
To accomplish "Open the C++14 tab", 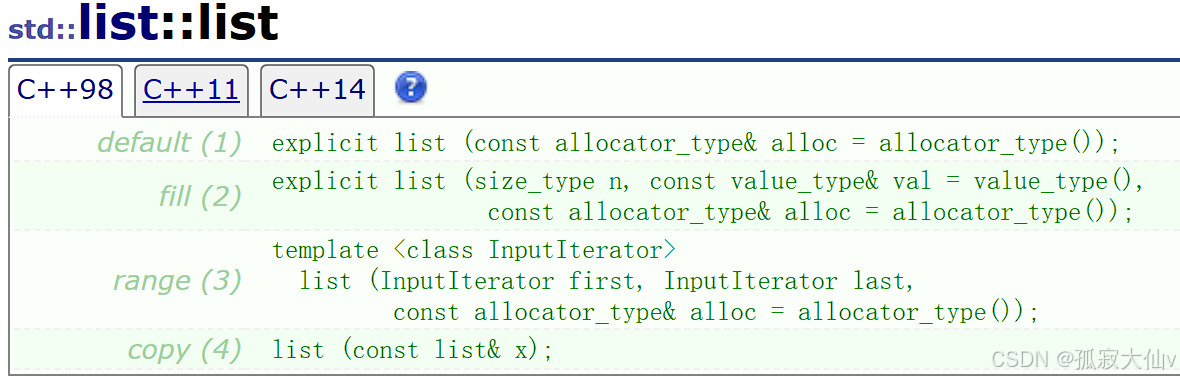I will (317, 90).
